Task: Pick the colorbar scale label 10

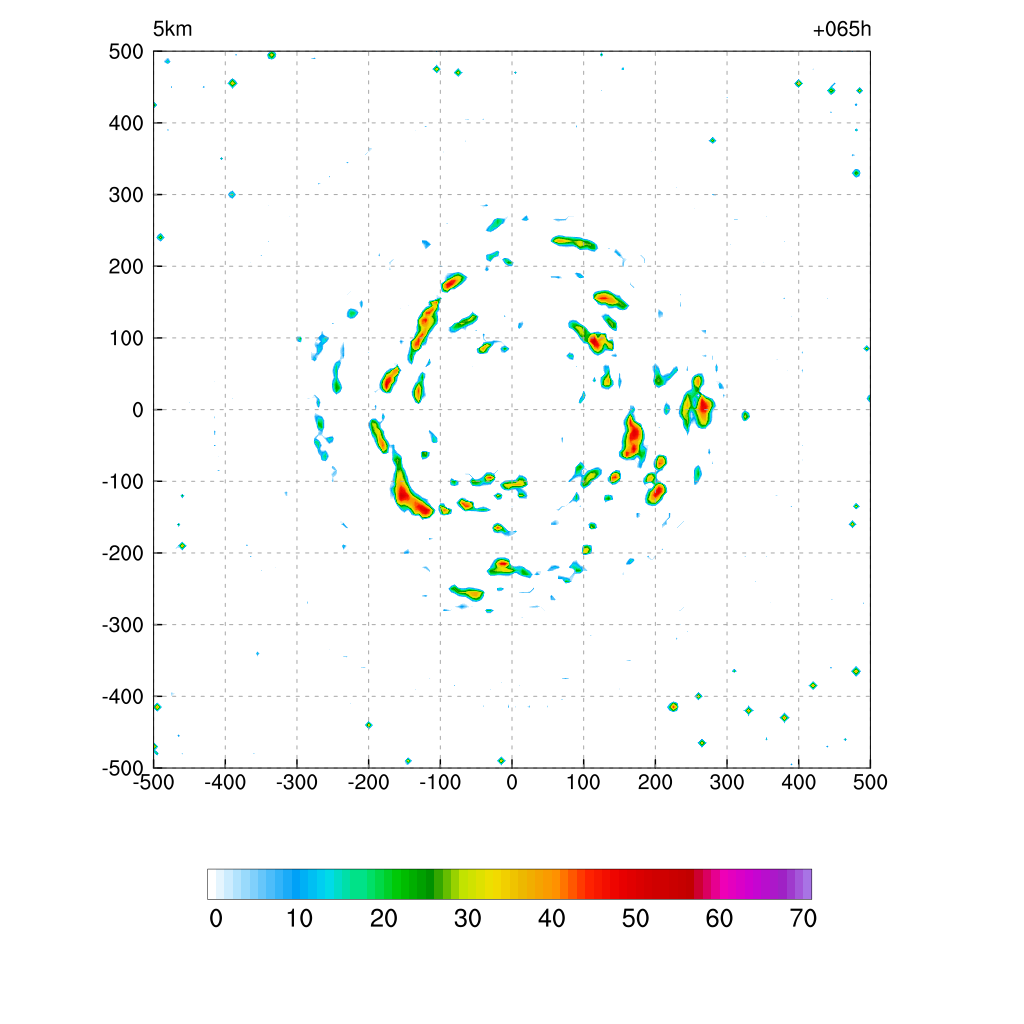Action: (x=300, y=919)
